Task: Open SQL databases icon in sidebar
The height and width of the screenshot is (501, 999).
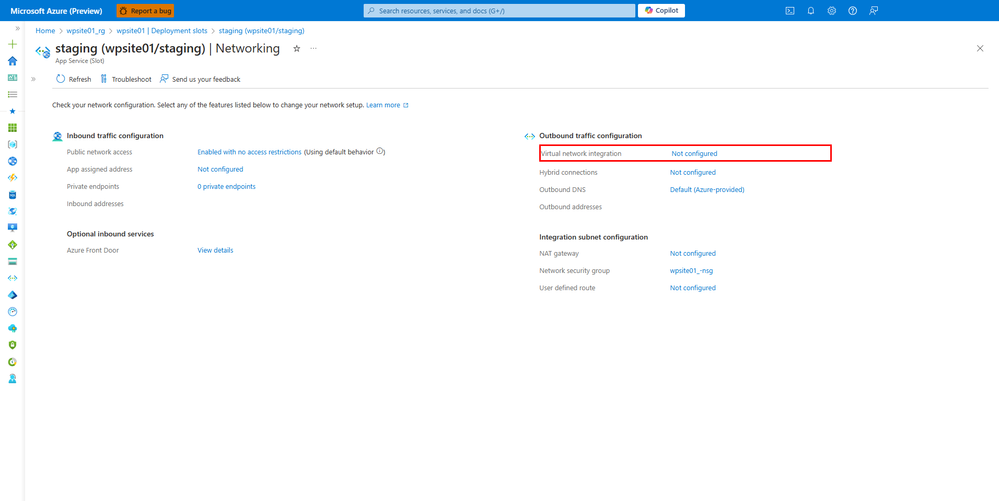Action: (12, 195)
